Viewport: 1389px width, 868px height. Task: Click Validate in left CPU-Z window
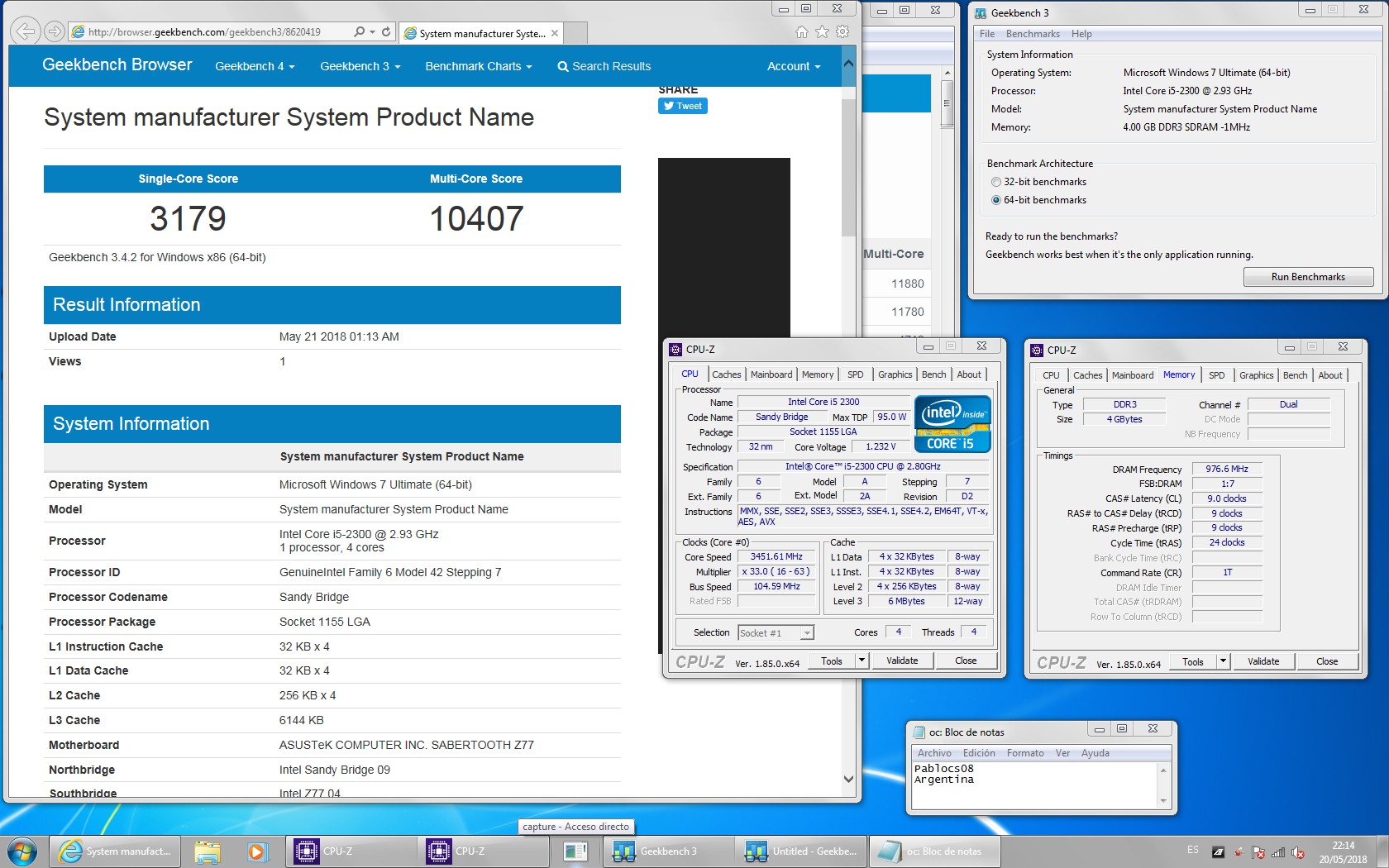pos(902,661)
